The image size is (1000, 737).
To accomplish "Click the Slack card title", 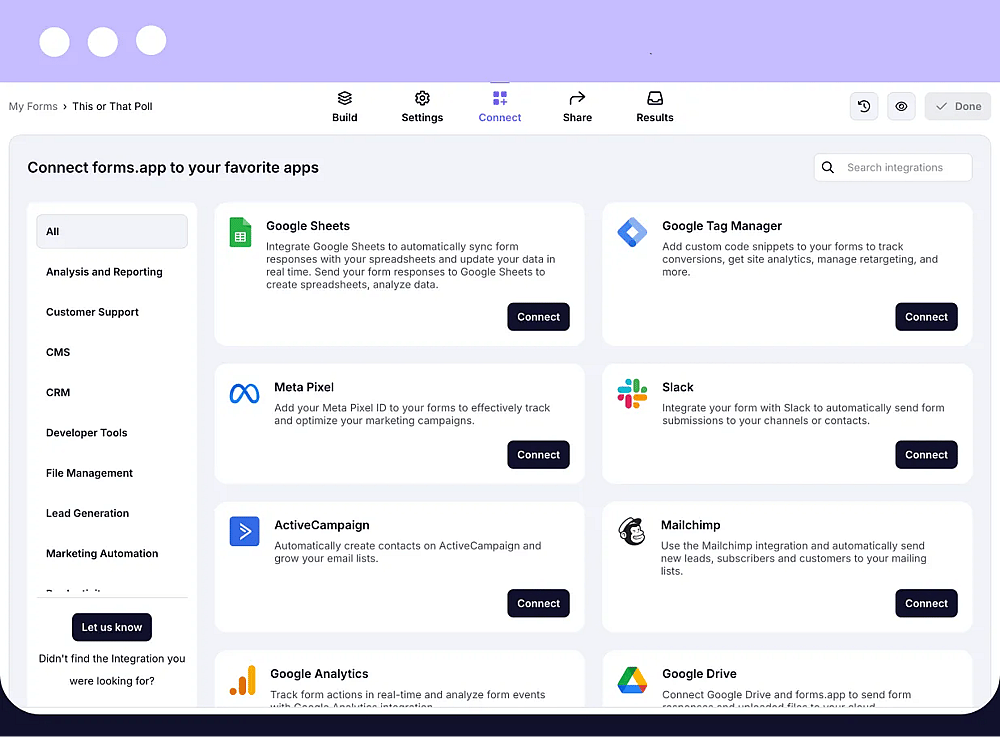I will click(x=677, y=387).
